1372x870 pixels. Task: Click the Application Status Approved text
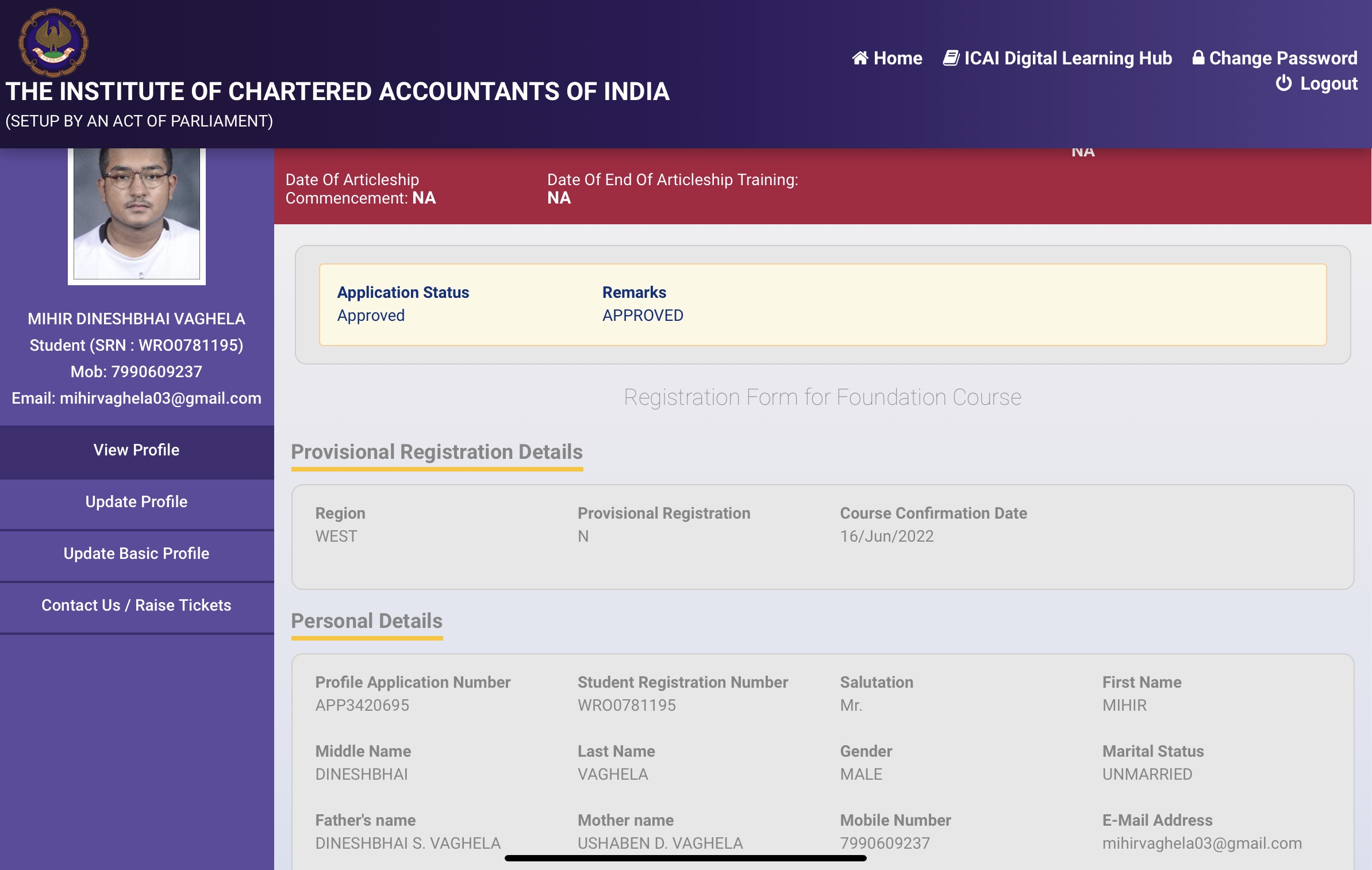[371, 316]
